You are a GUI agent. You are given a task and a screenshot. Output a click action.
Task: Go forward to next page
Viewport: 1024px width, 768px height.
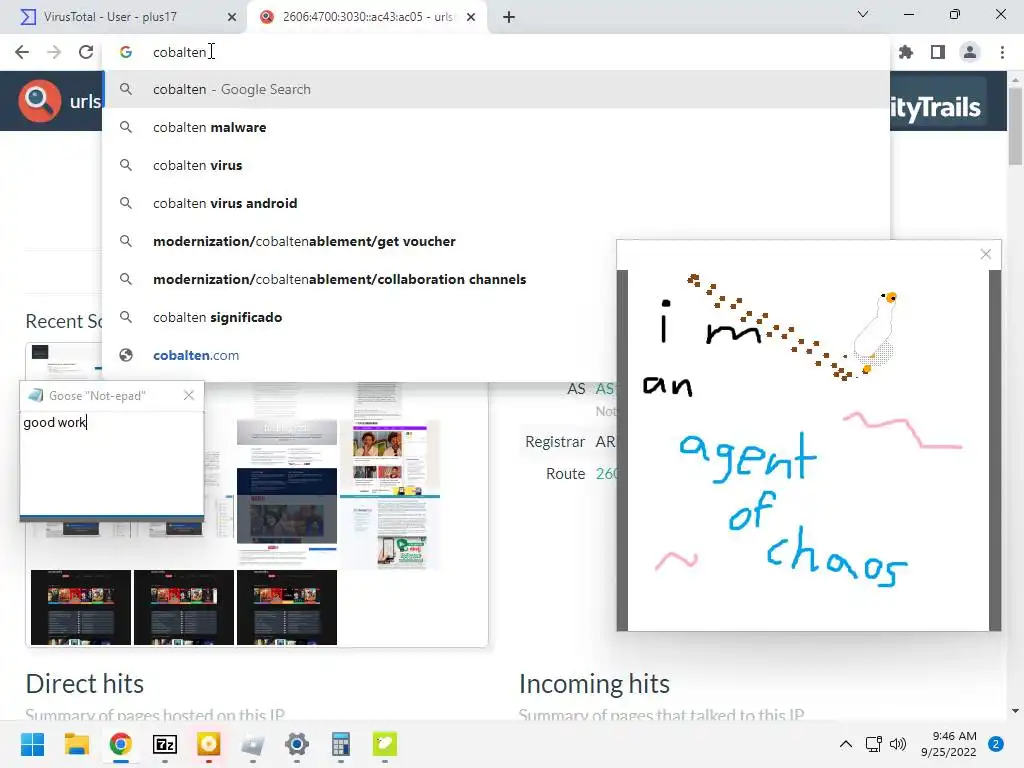(x=54, y=52)
